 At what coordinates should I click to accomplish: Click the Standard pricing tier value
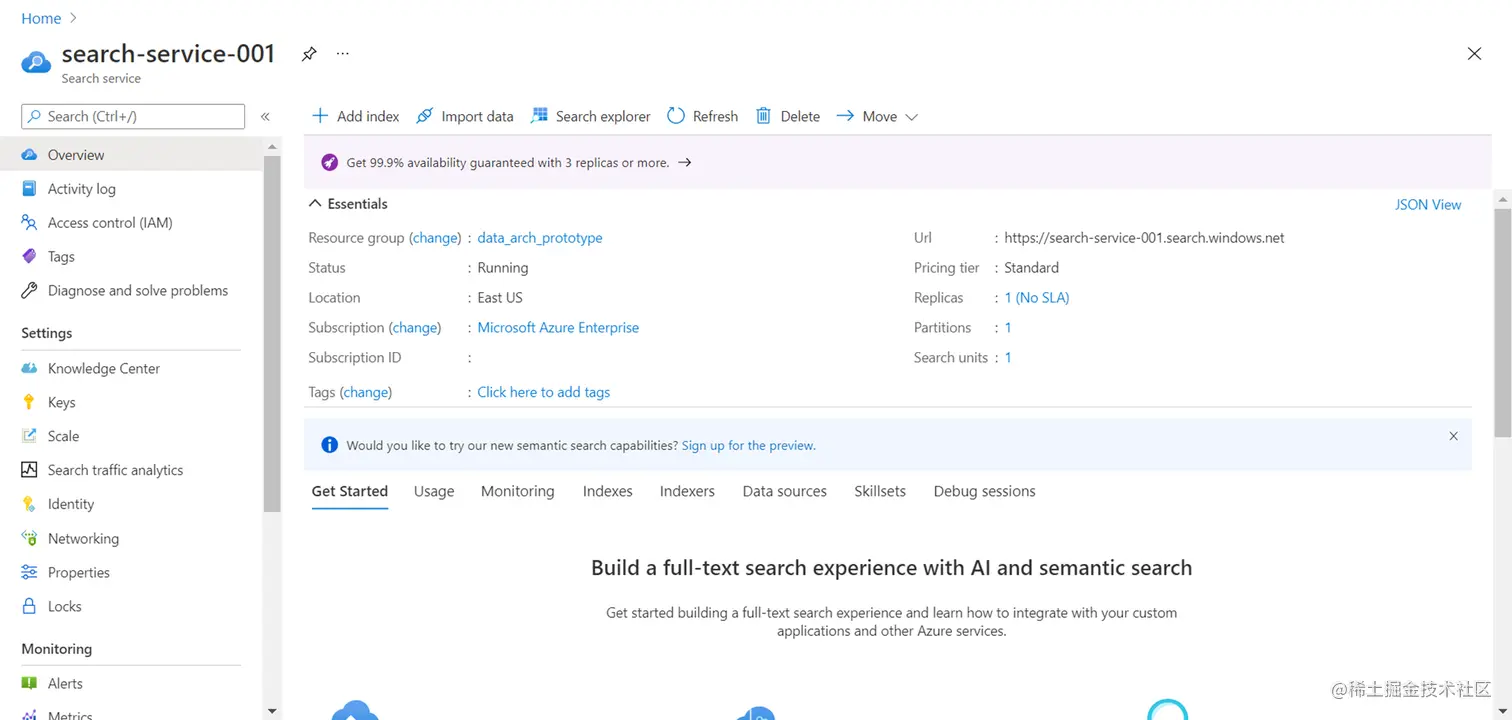tap(1031, 267)
